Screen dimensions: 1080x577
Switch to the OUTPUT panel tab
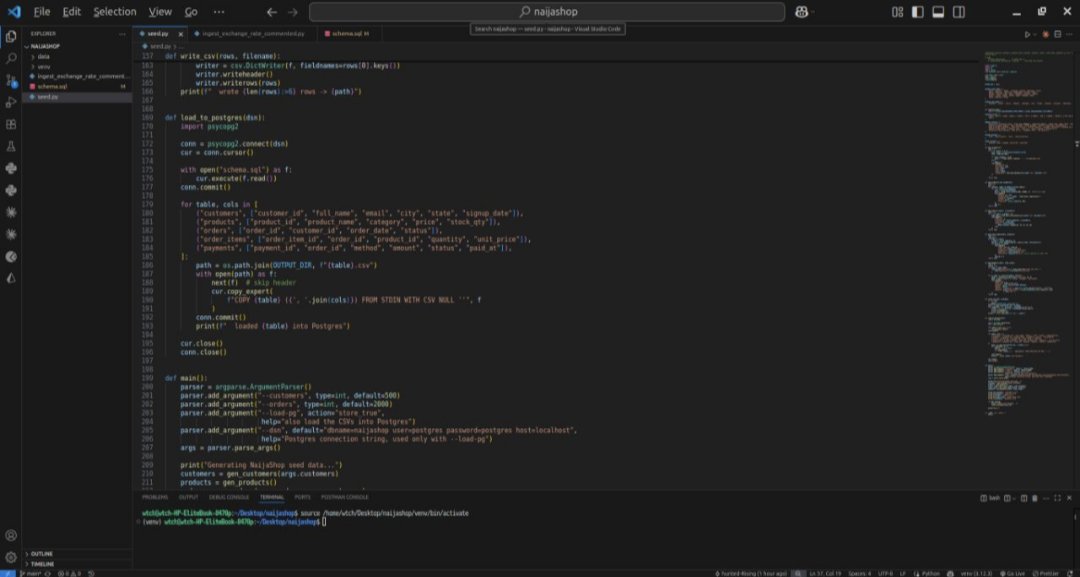pyautogui.click(x=188, y=497)
